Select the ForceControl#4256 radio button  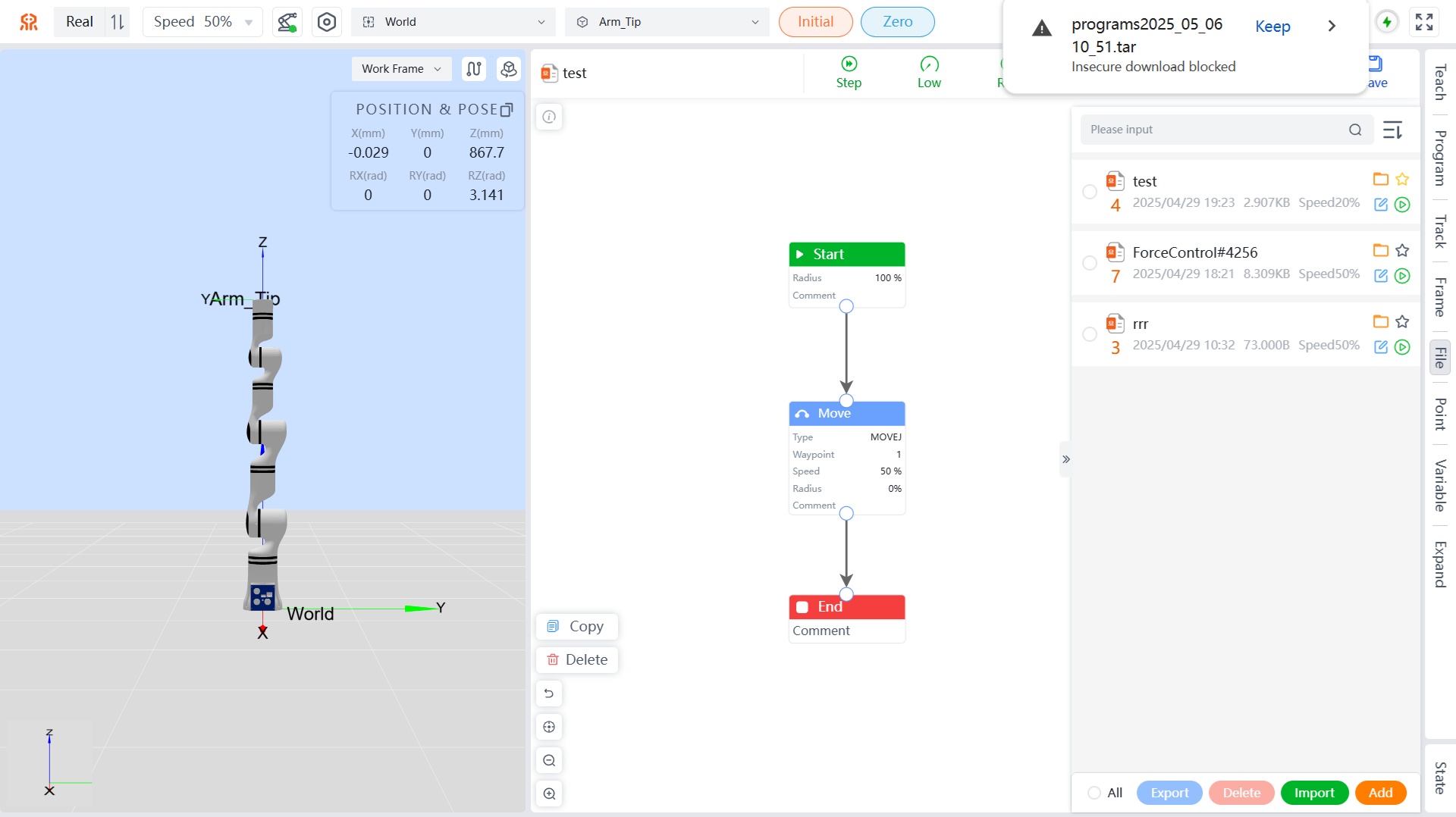point(1090,263)
